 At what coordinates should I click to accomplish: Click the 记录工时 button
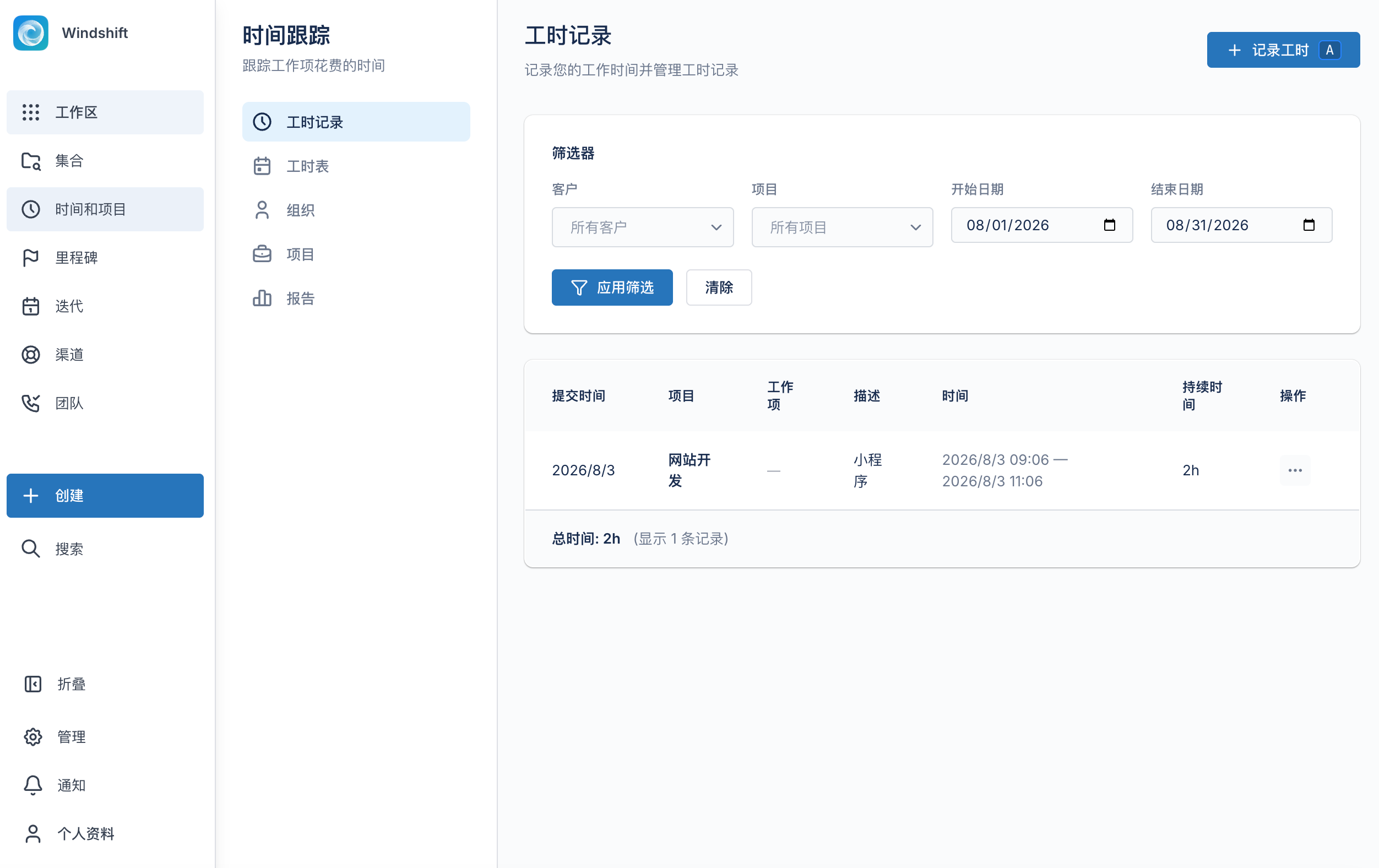1283,50
